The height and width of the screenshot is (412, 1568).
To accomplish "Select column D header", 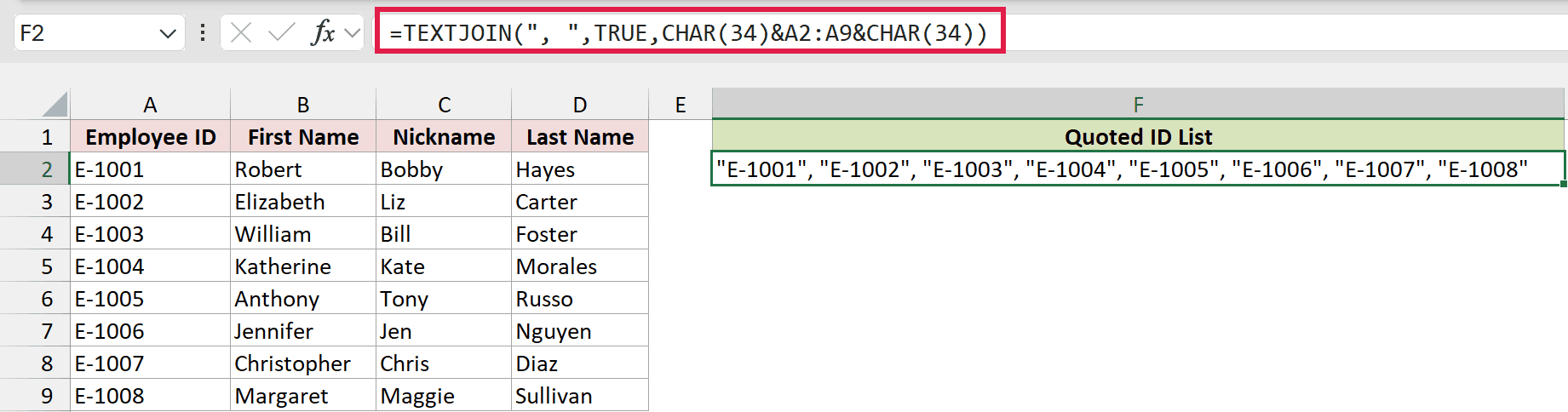I will pyautogui.click(x=580, y=105).
